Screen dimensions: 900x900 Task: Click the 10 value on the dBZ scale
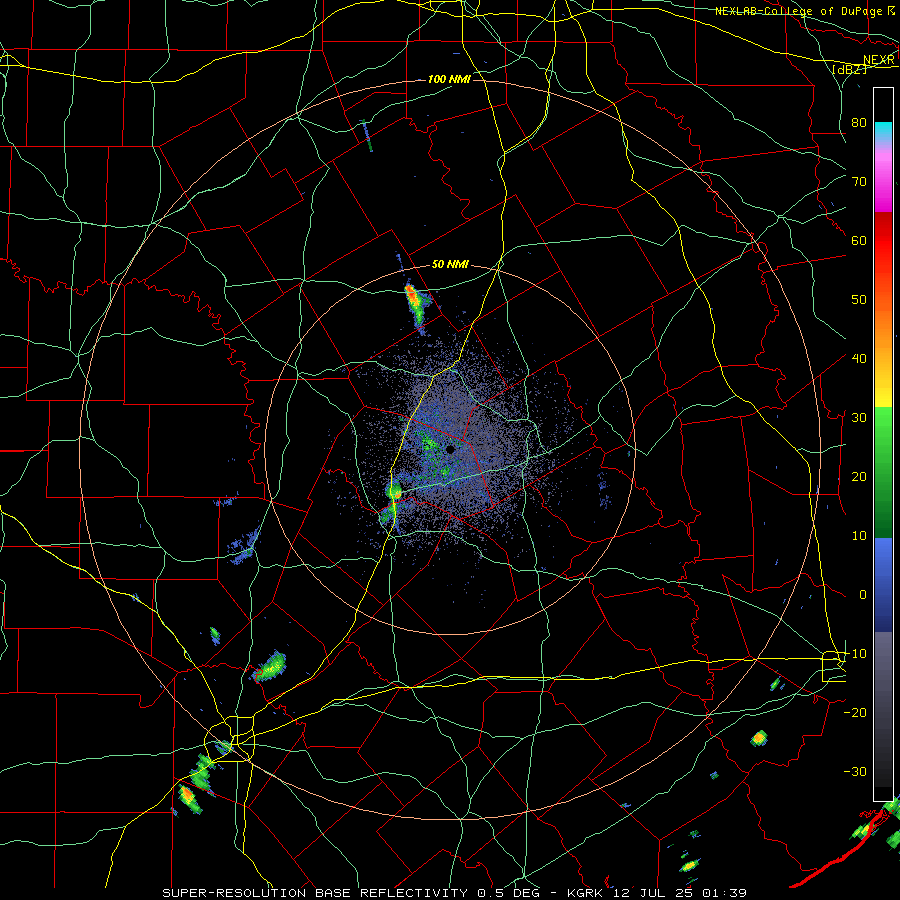point(859,536)
